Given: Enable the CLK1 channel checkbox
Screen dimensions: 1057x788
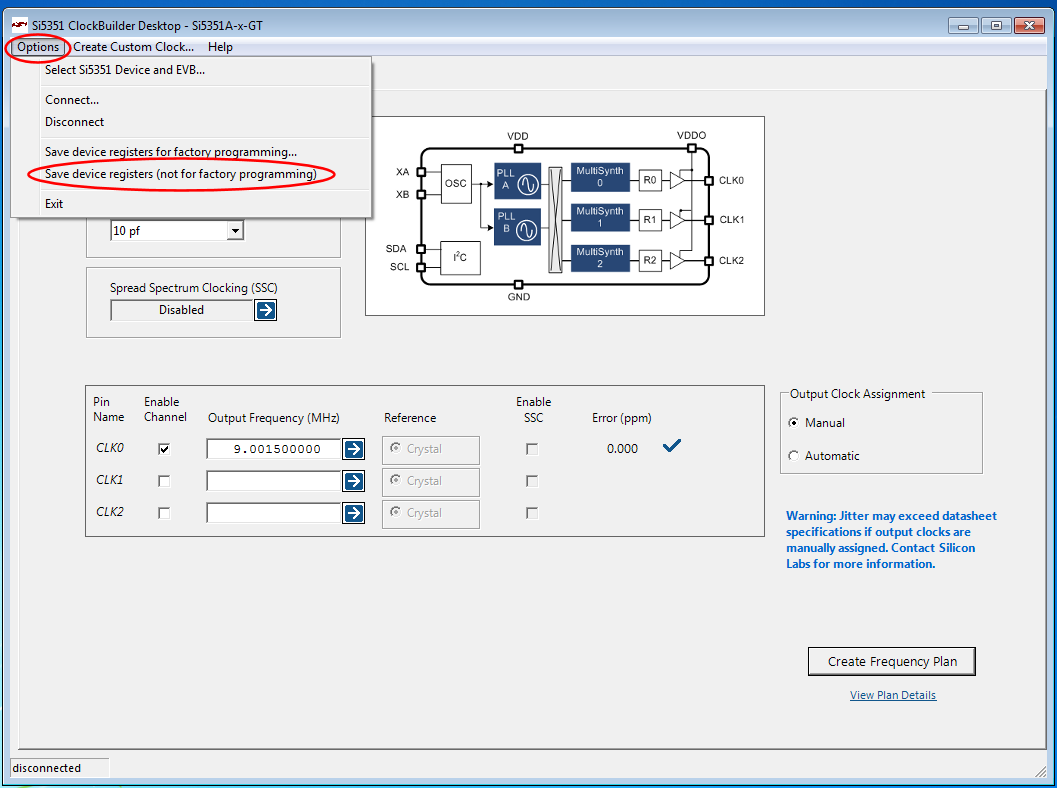Looking at the screenshot, I should click(164, 481).
